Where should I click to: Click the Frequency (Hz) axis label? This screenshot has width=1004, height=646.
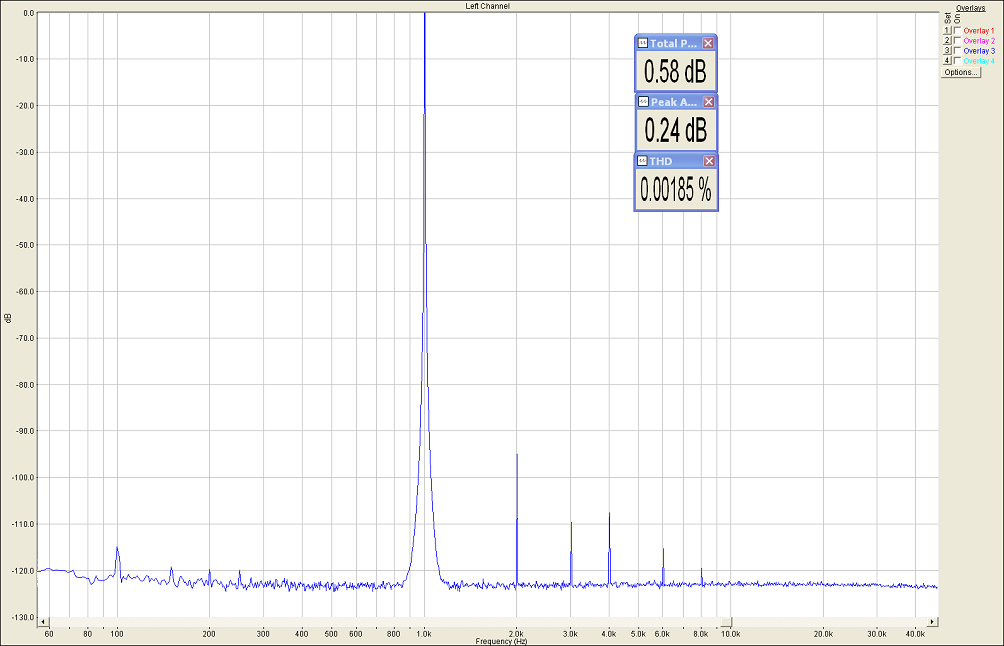[501, 642]
